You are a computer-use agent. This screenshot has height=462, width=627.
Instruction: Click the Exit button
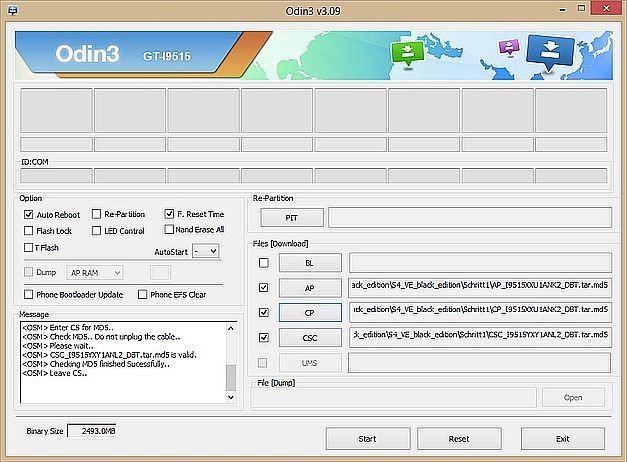pyautogui.click(x=563, y=439)
